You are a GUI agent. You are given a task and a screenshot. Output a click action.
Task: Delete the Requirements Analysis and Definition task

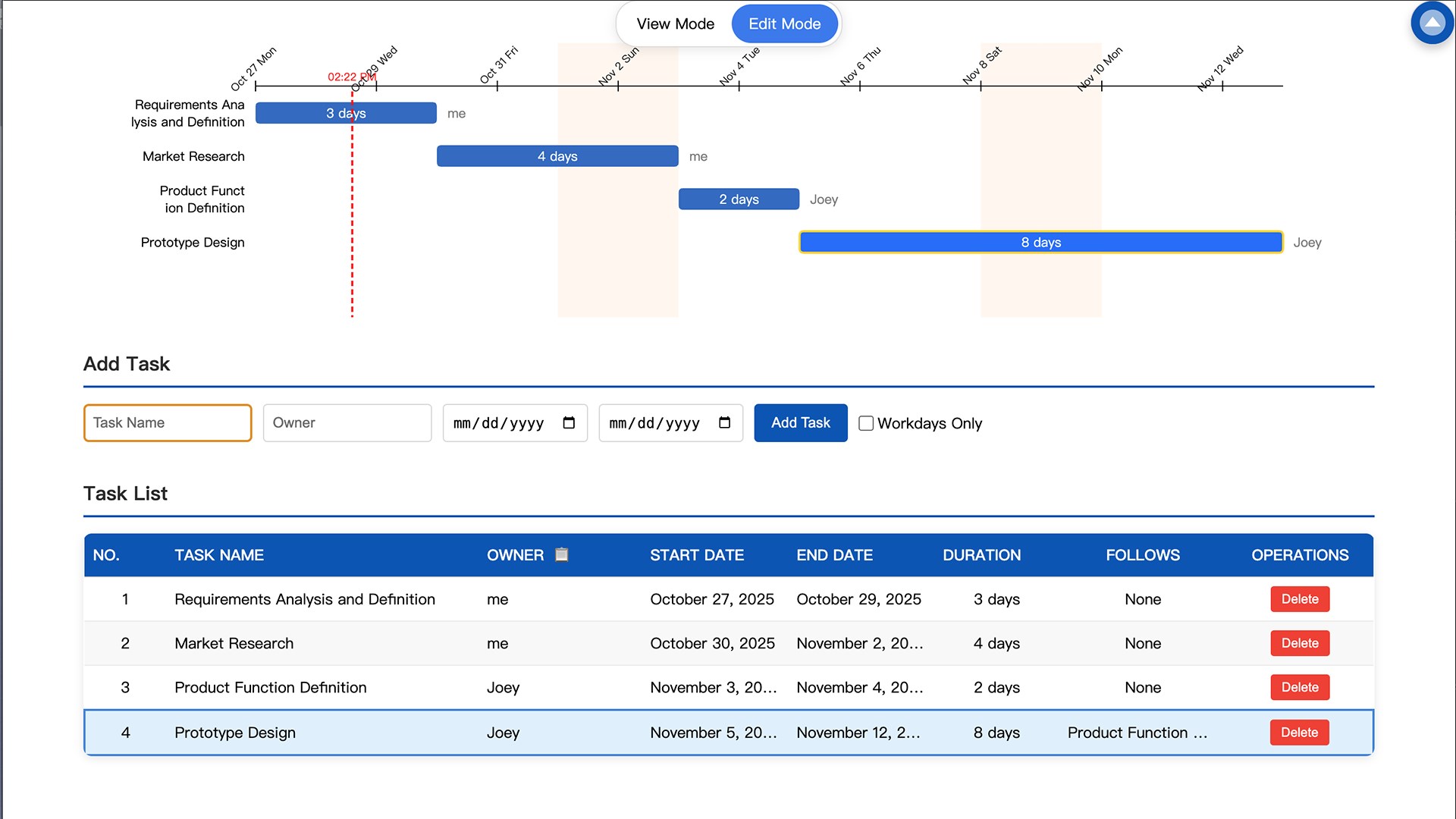click(1299, 599)
